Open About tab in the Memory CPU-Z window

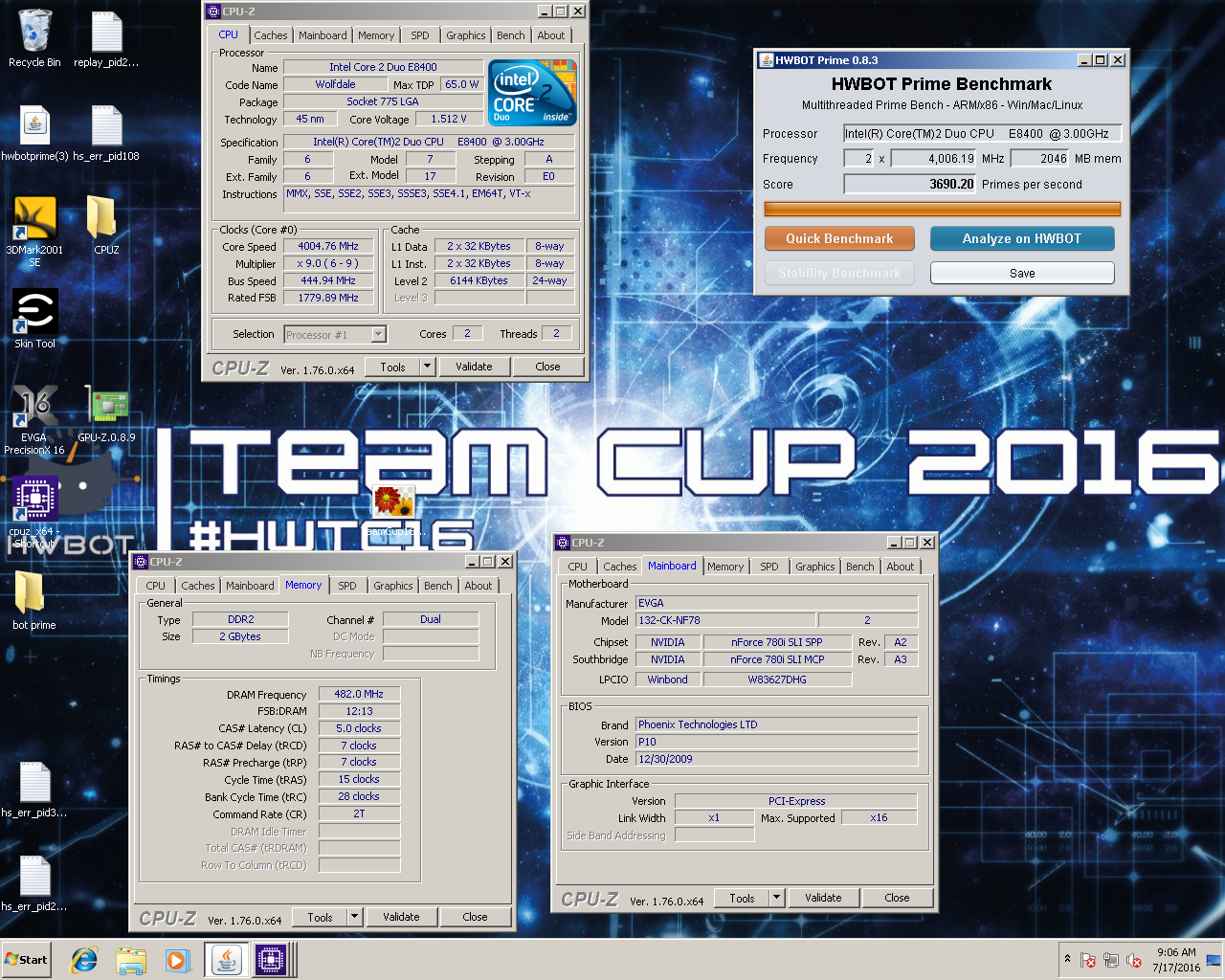479,586
